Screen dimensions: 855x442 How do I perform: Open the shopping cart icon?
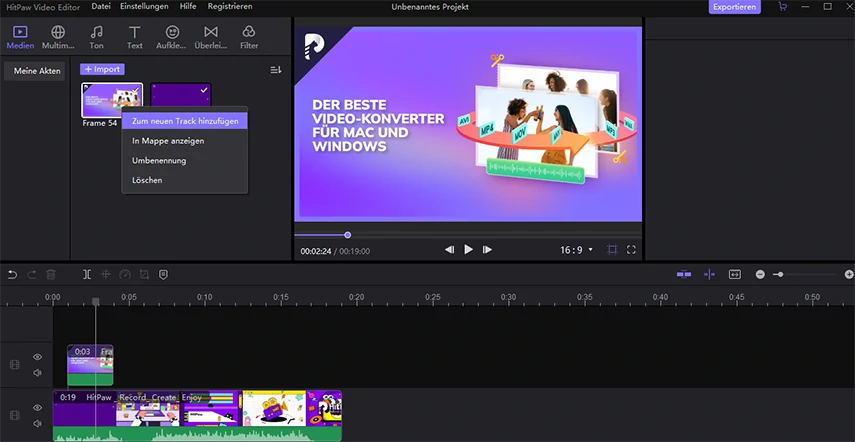pyautogui.click(x=782, y=7)
